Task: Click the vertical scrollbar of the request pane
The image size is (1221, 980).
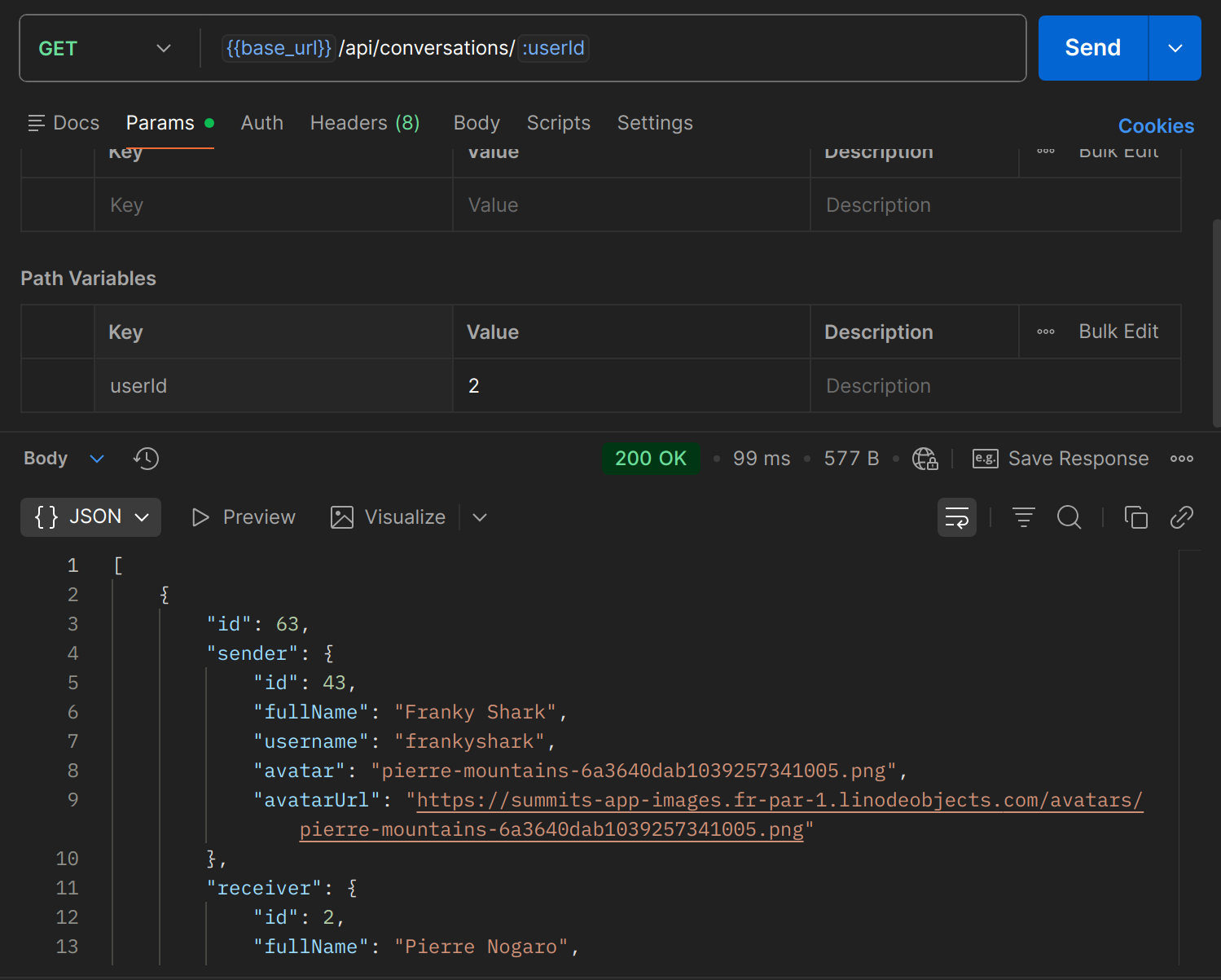Action: click(x=1216, y=323)
